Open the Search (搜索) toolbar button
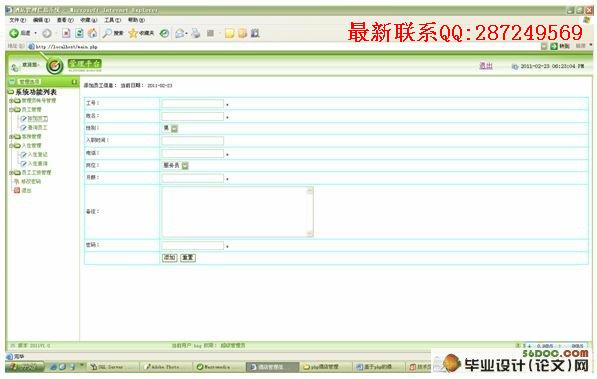The width and height of the screenshot is (597, 379). [113, 34]
